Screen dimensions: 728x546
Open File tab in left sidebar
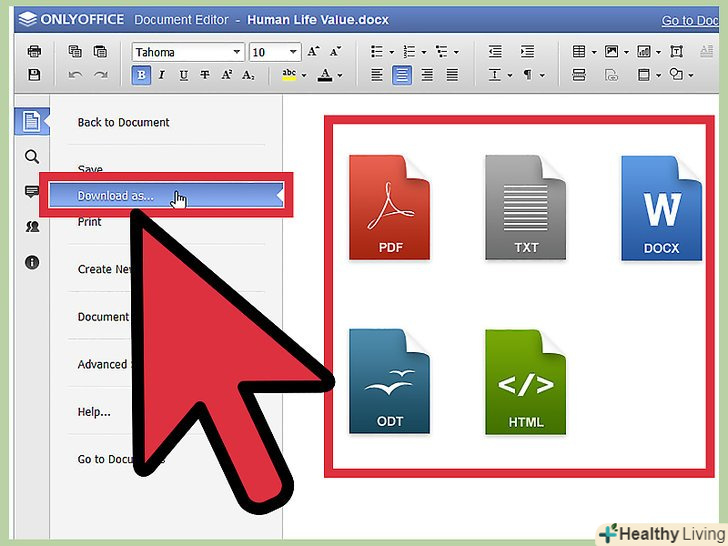32,122
